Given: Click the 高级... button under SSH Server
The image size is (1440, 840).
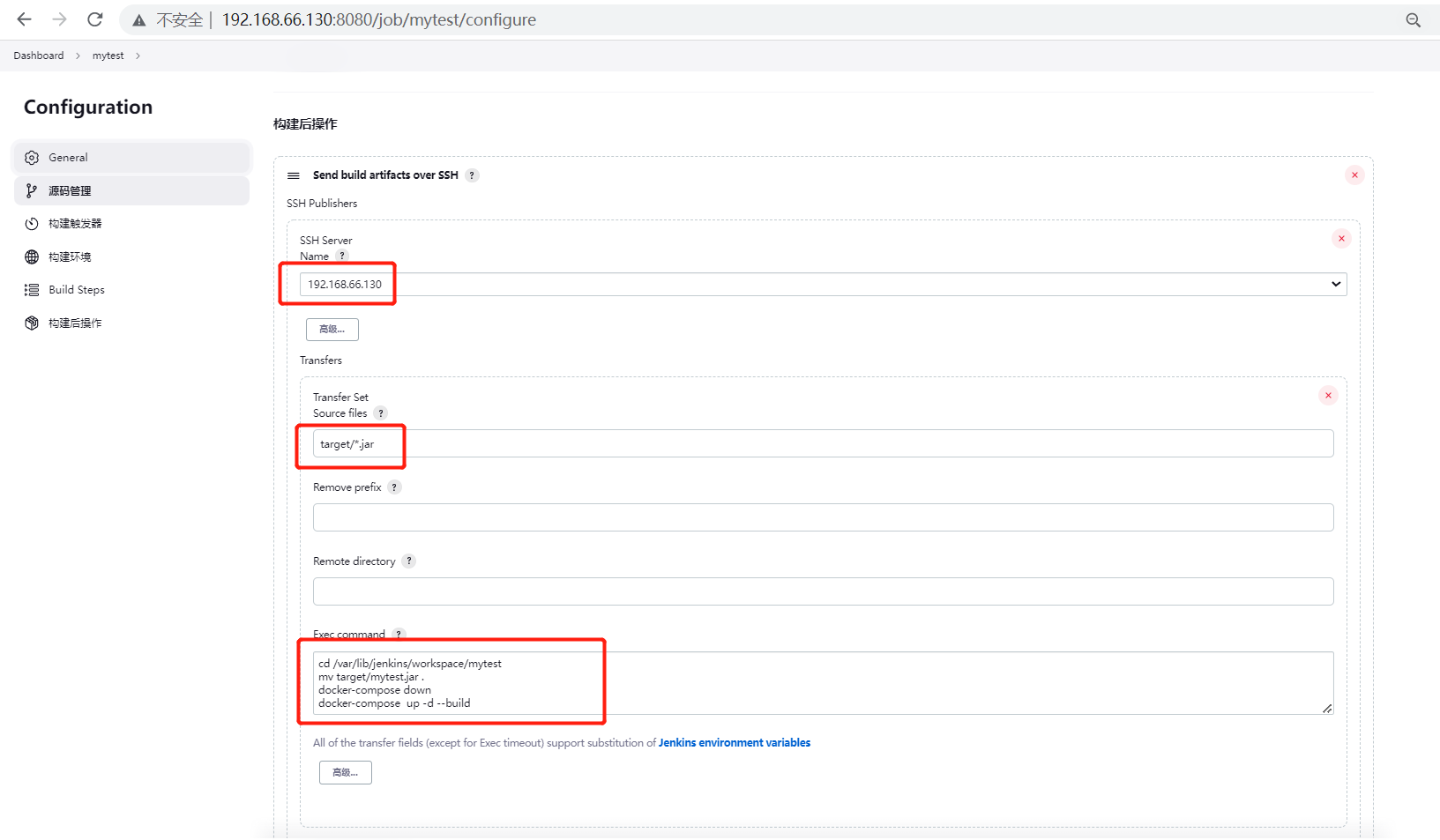Looking at the screenshot, I should tap(332, 329).
